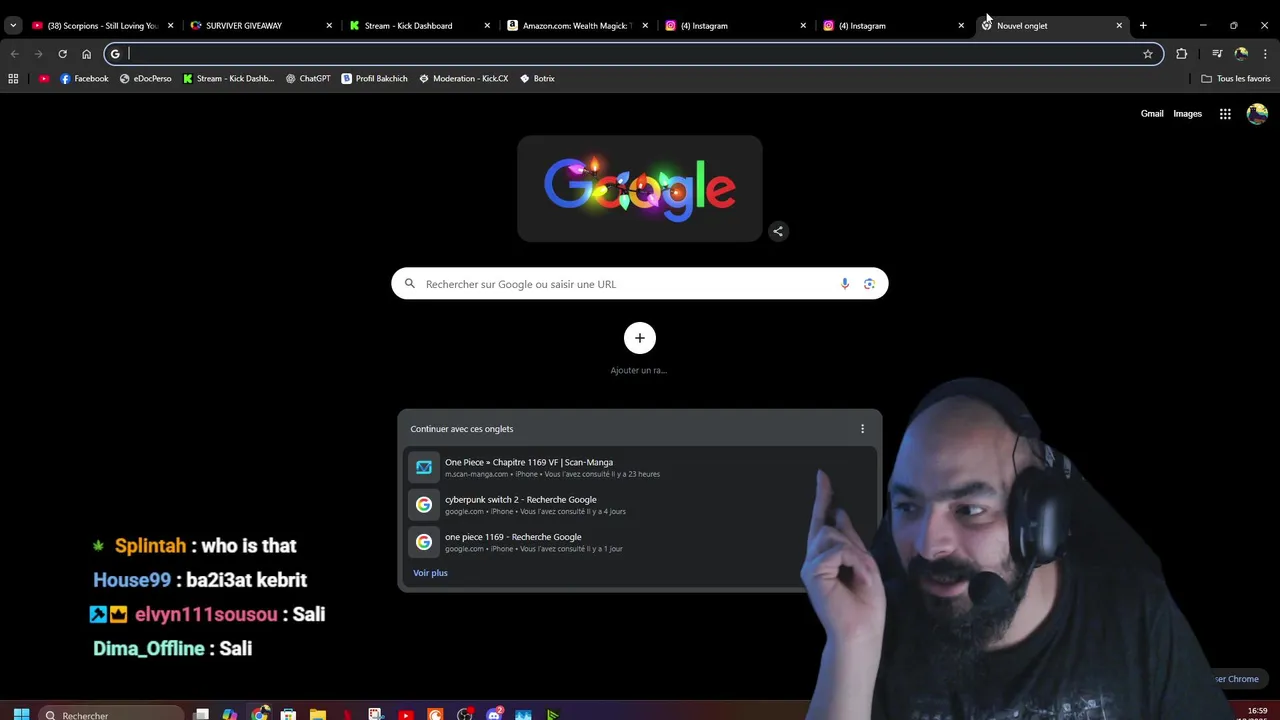The height and width of the screenshot is (720, 1280).
Task: Open the YouTube app in the taskbar
Action: [406, 714]
